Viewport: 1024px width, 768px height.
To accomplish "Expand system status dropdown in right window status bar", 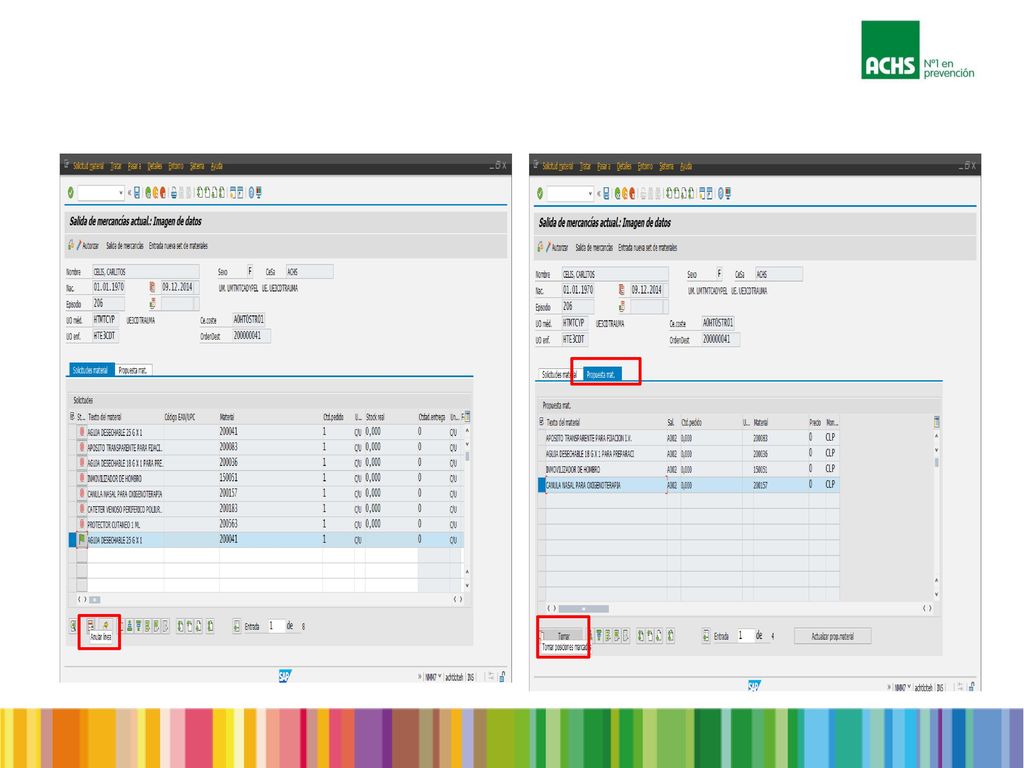I will click(x=909, y=687).
